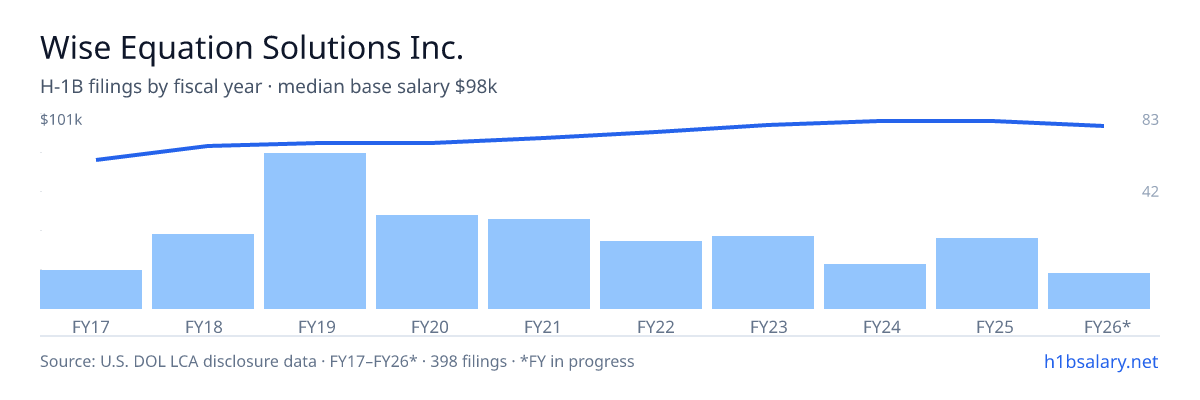This screenshot has width=1200, height=400.
Task: Click the FY18 filings bar
Action: 203,271
